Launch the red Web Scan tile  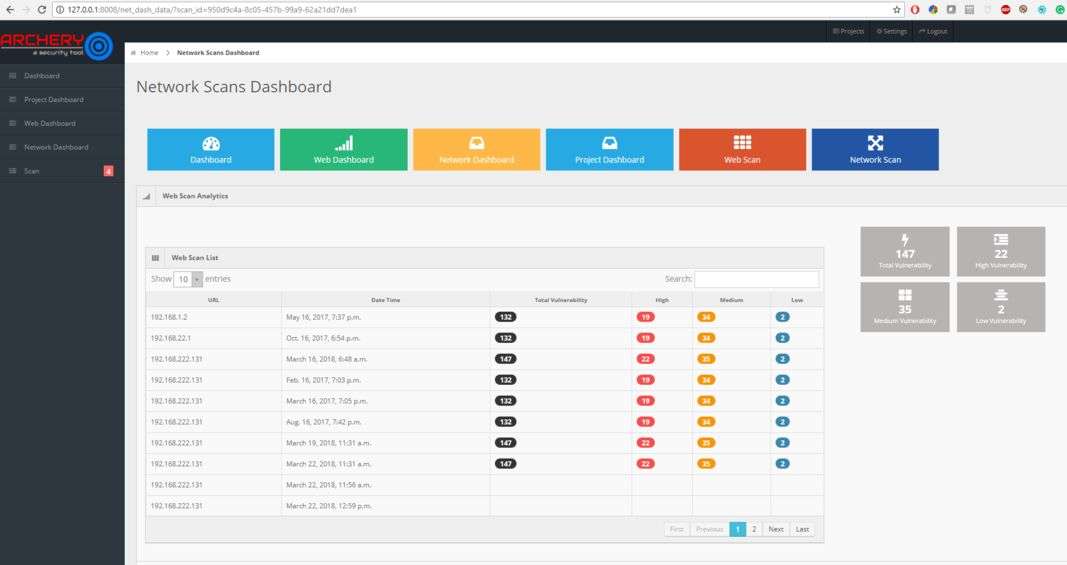pos(742,150)
